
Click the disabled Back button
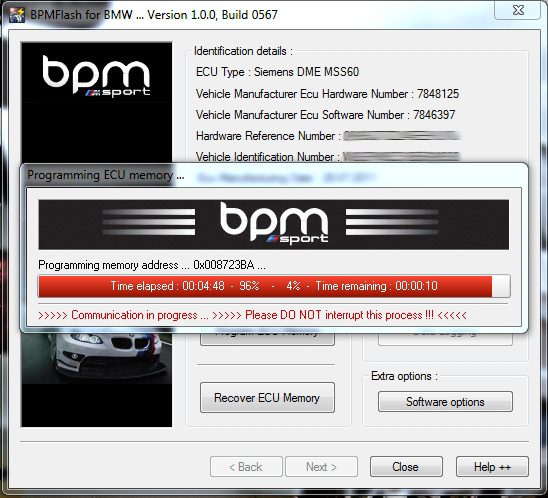(x=246, y=467)
